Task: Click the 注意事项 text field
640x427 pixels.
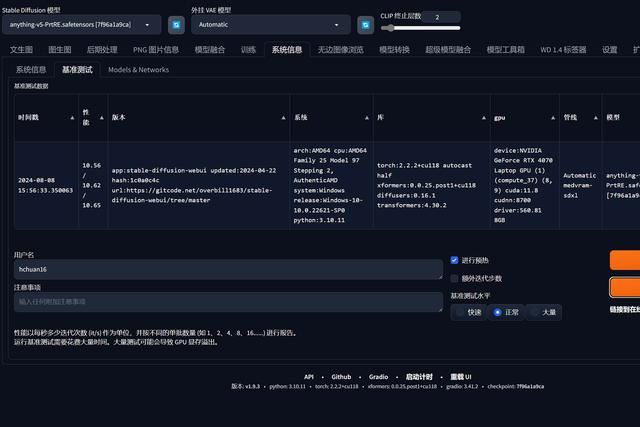Action: coord(228,300)
